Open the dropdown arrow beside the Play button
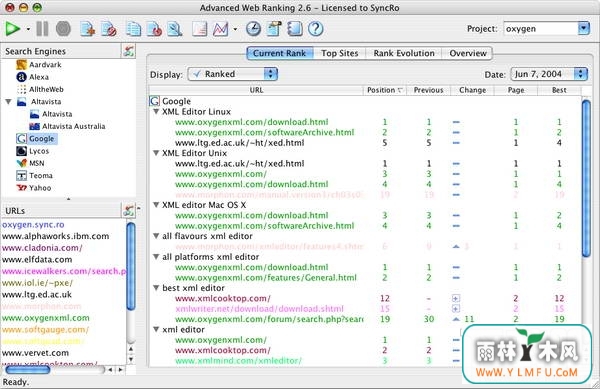Screen dimensions: 600x389 28,29
